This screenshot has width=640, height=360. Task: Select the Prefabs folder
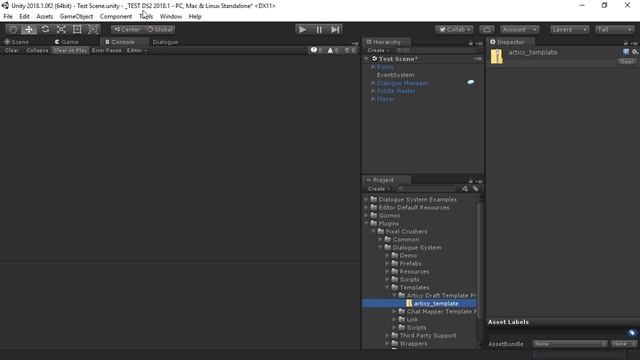click(x=410, y=263)
